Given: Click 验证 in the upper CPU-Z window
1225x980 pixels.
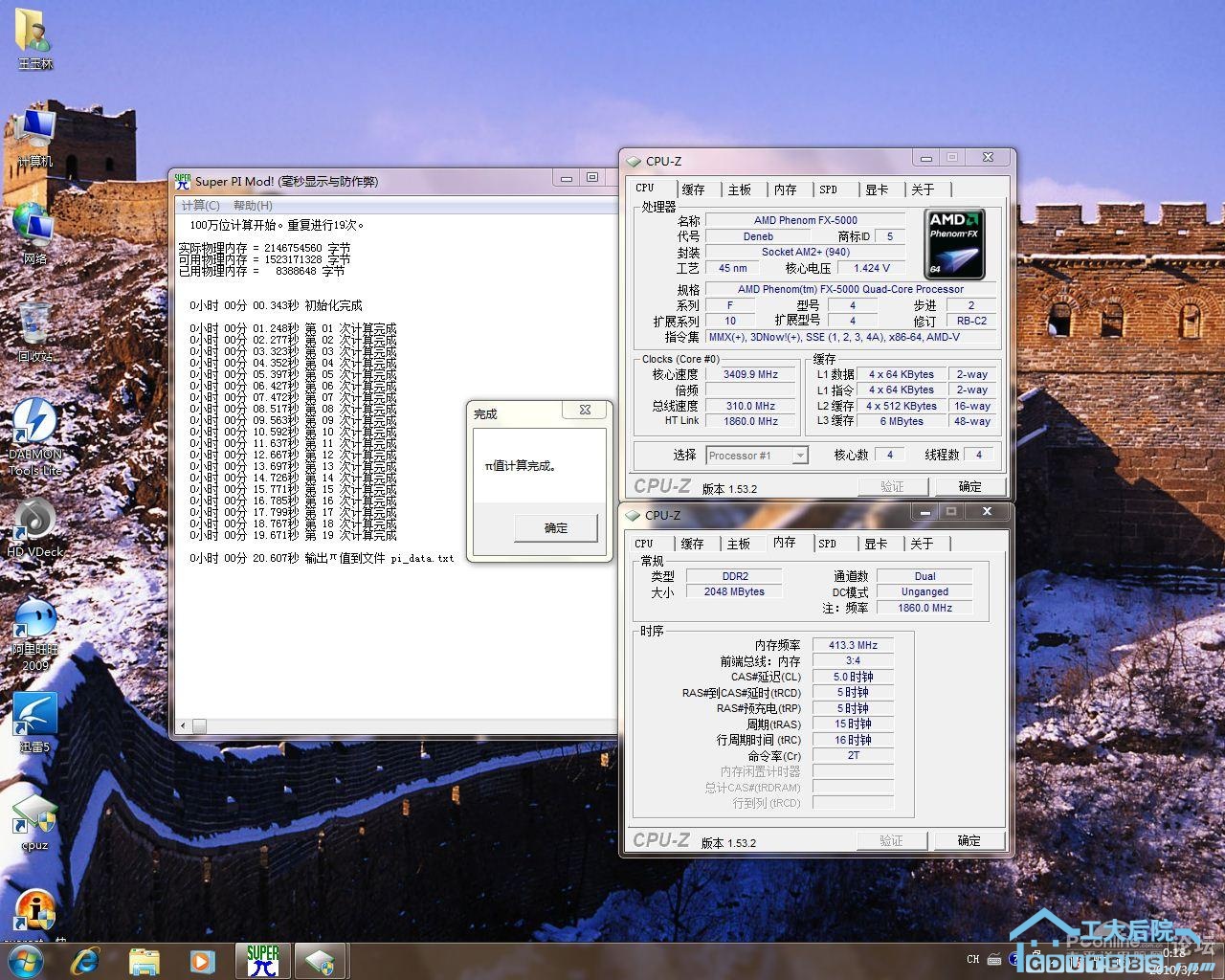Looking at the screenshot, I should [892, 486].
